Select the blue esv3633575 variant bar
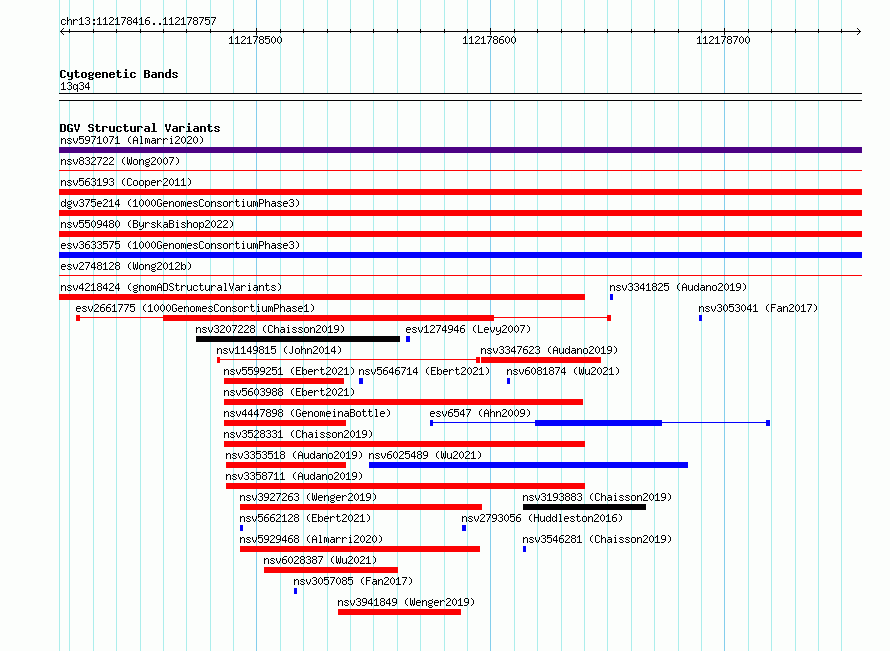Viewport: 890px width, 651px height. 460,255
